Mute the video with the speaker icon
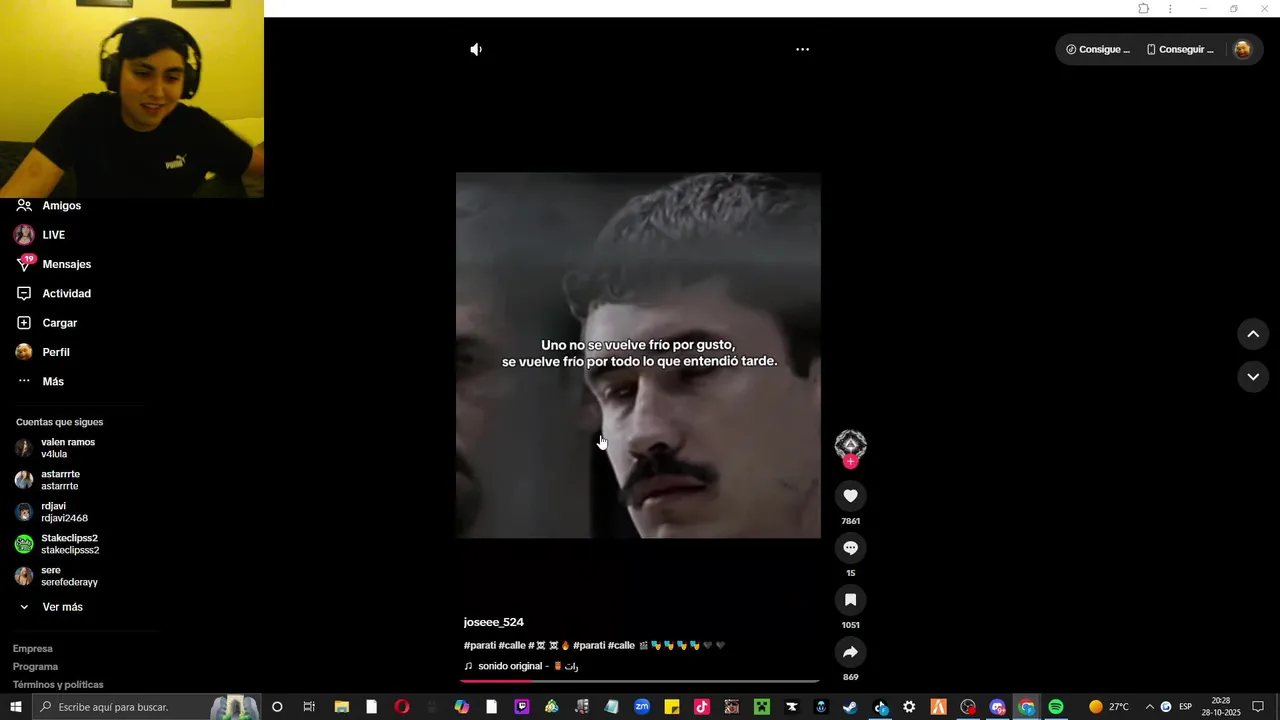The height and width of the screenshot is (720, 1280). (476, 49)
